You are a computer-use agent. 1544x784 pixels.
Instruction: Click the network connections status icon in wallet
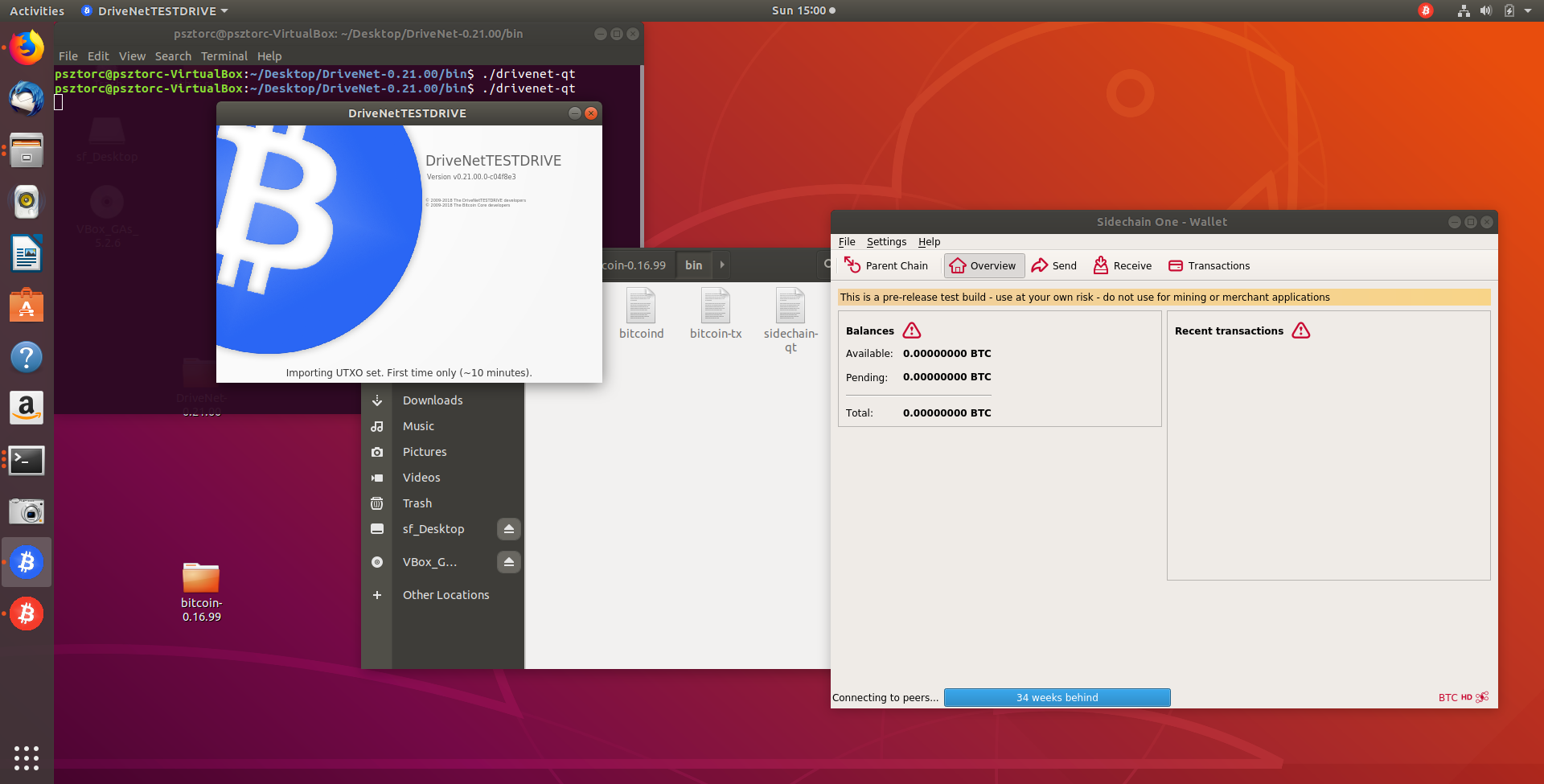point(1482,697)
